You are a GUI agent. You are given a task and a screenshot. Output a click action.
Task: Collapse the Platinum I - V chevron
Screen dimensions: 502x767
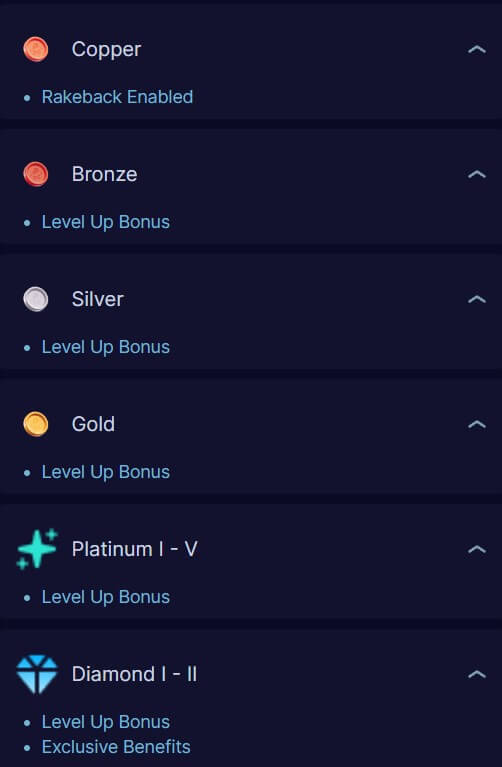[477, 549]
